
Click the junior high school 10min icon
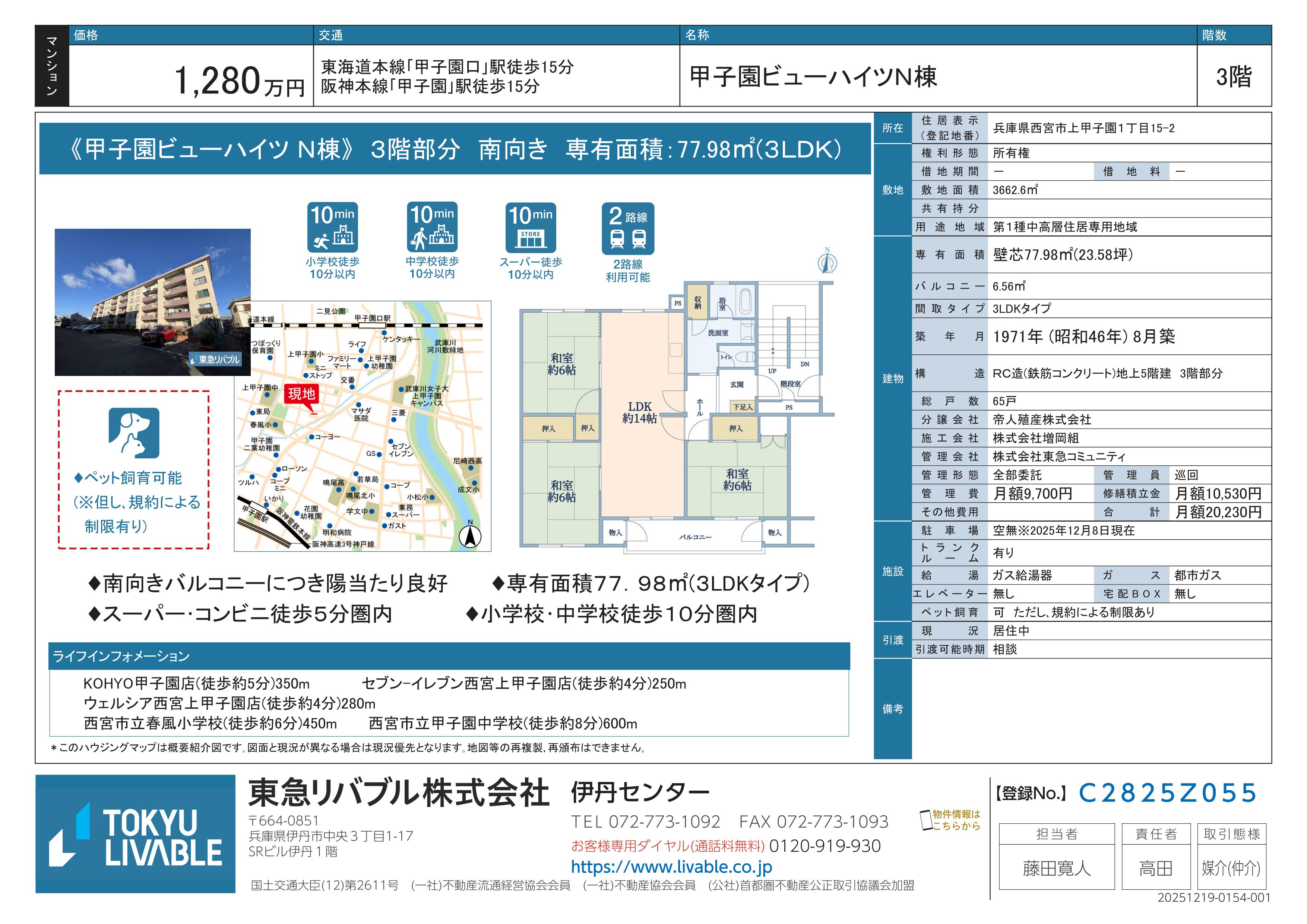pyautogui.click(x=432, y=227)
